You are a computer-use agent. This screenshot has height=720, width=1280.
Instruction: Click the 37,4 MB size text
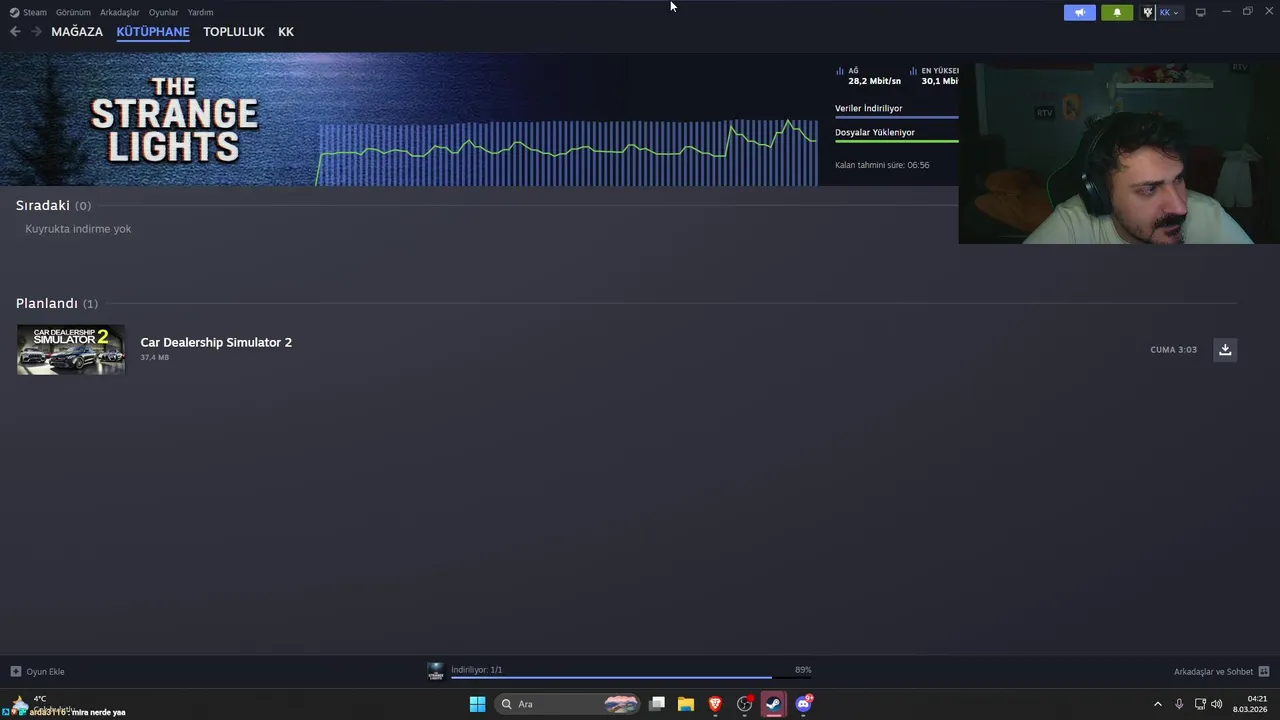click(x=155, y=357)
